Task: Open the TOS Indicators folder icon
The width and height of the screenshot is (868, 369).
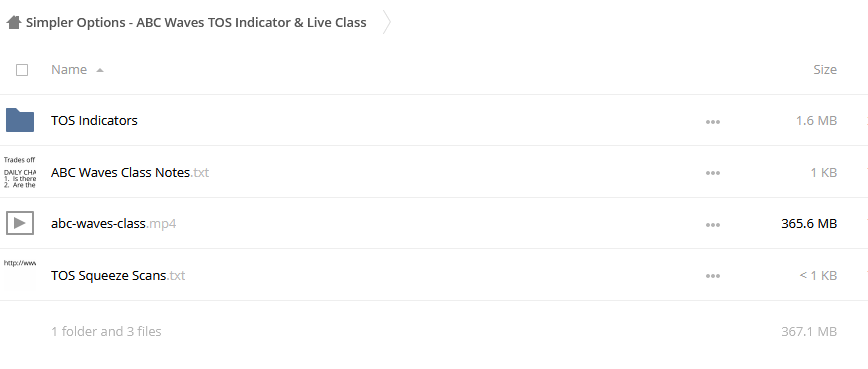Action: (20, 120)
